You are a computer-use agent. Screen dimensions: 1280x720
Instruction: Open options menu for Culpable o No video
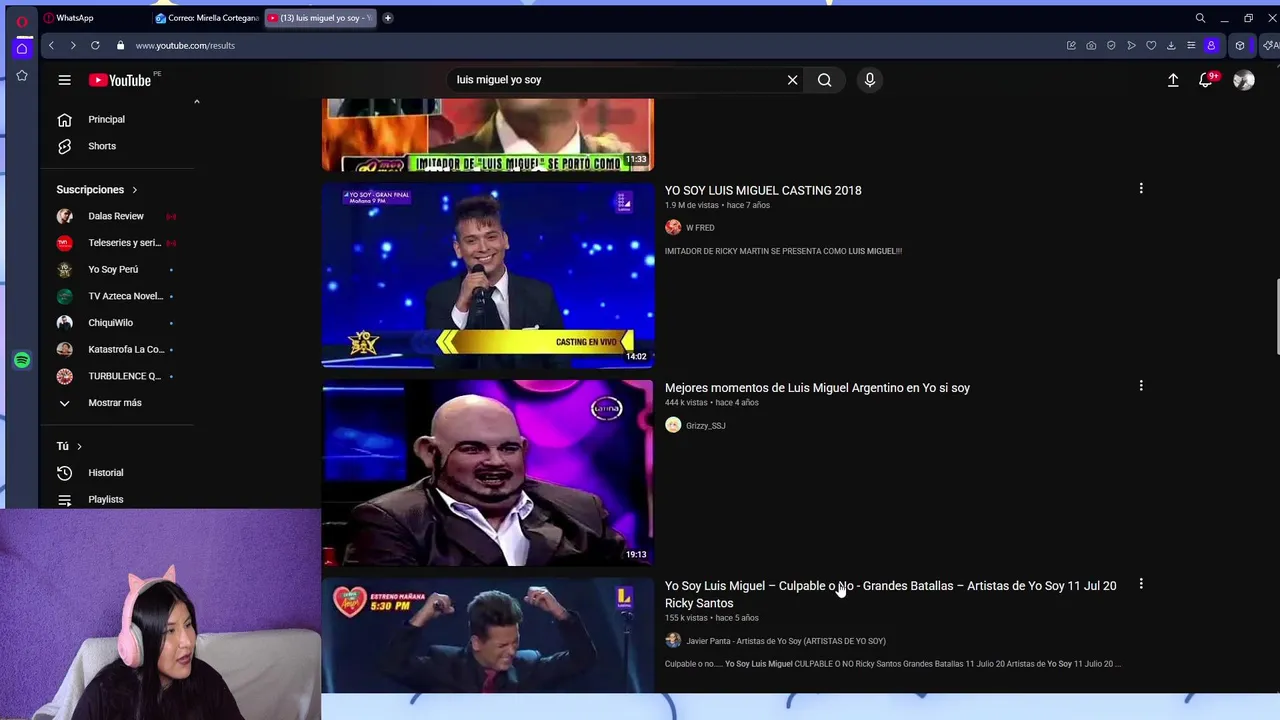point(1141,584)
